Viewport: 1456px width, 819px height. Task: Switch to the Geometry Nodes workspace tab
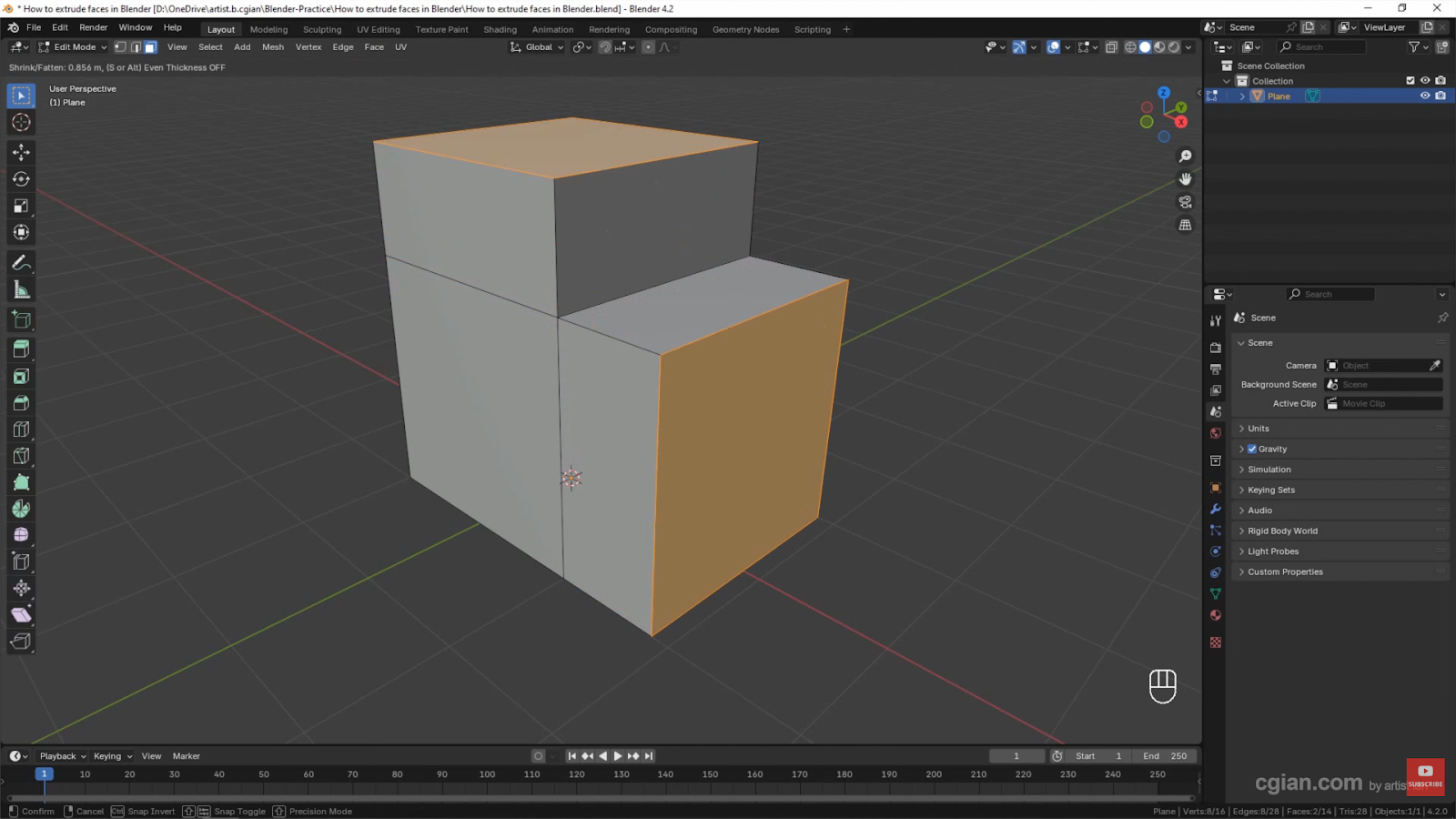point(745,29)
